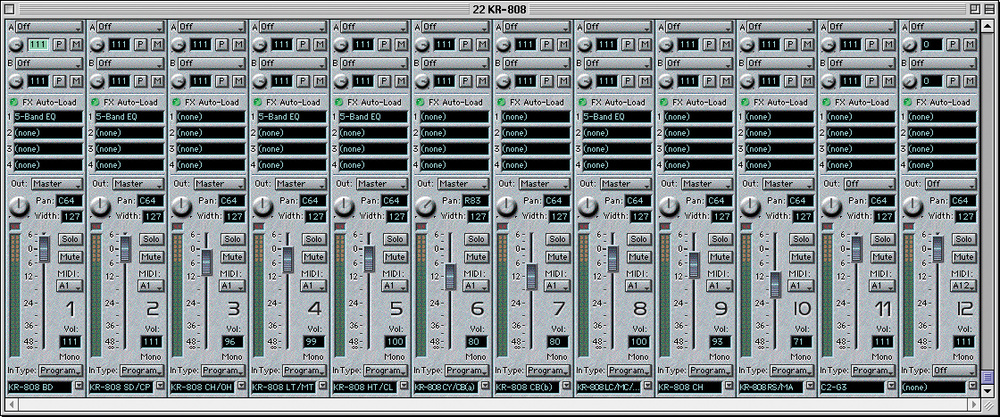Image resolution: width=1000 pixels, height=417 pixels.
Task: Reset the clip indicator above channel 4's meter
Action: [x=258, y=227]
